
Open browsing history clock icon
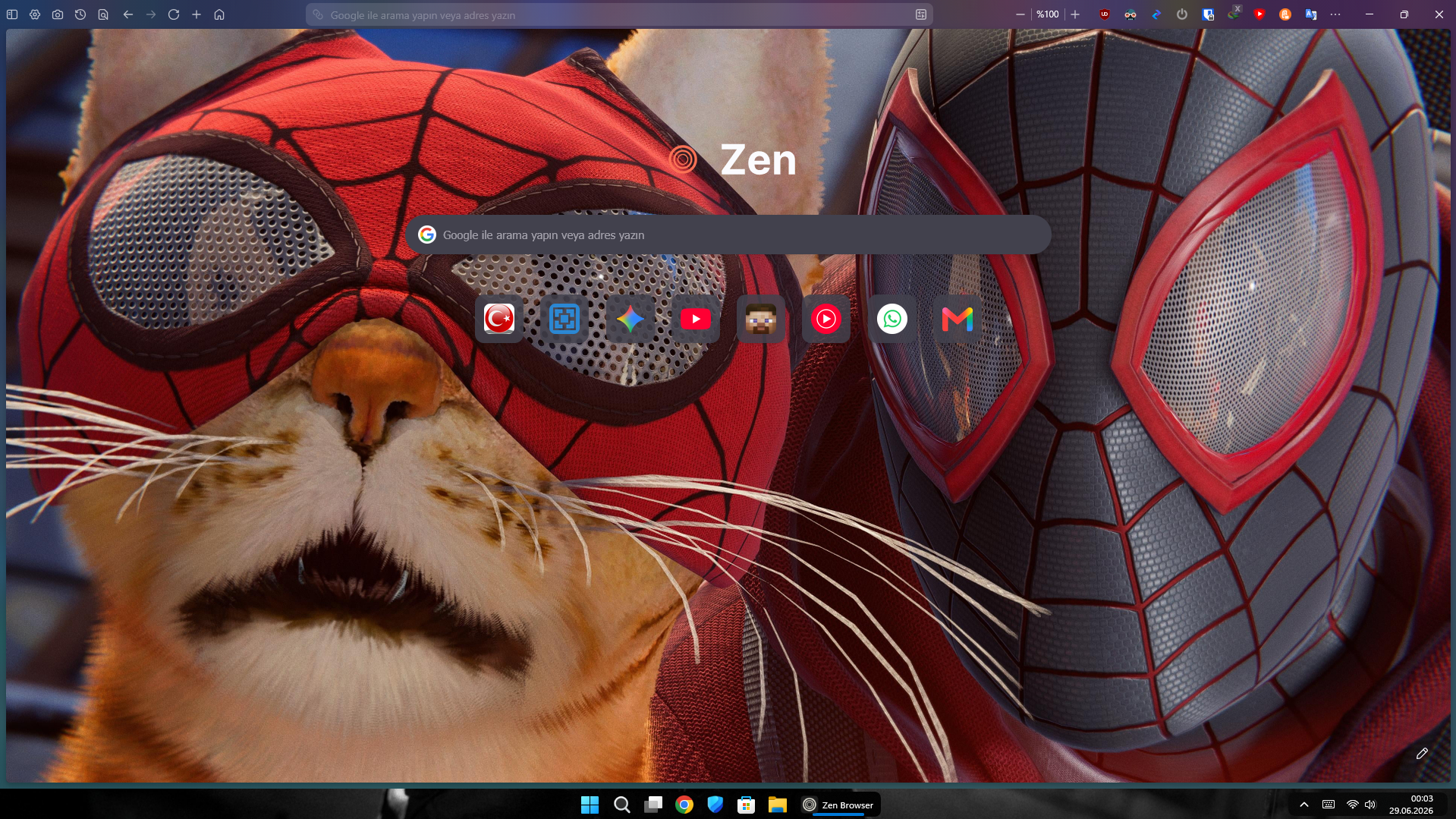point(80,14)
